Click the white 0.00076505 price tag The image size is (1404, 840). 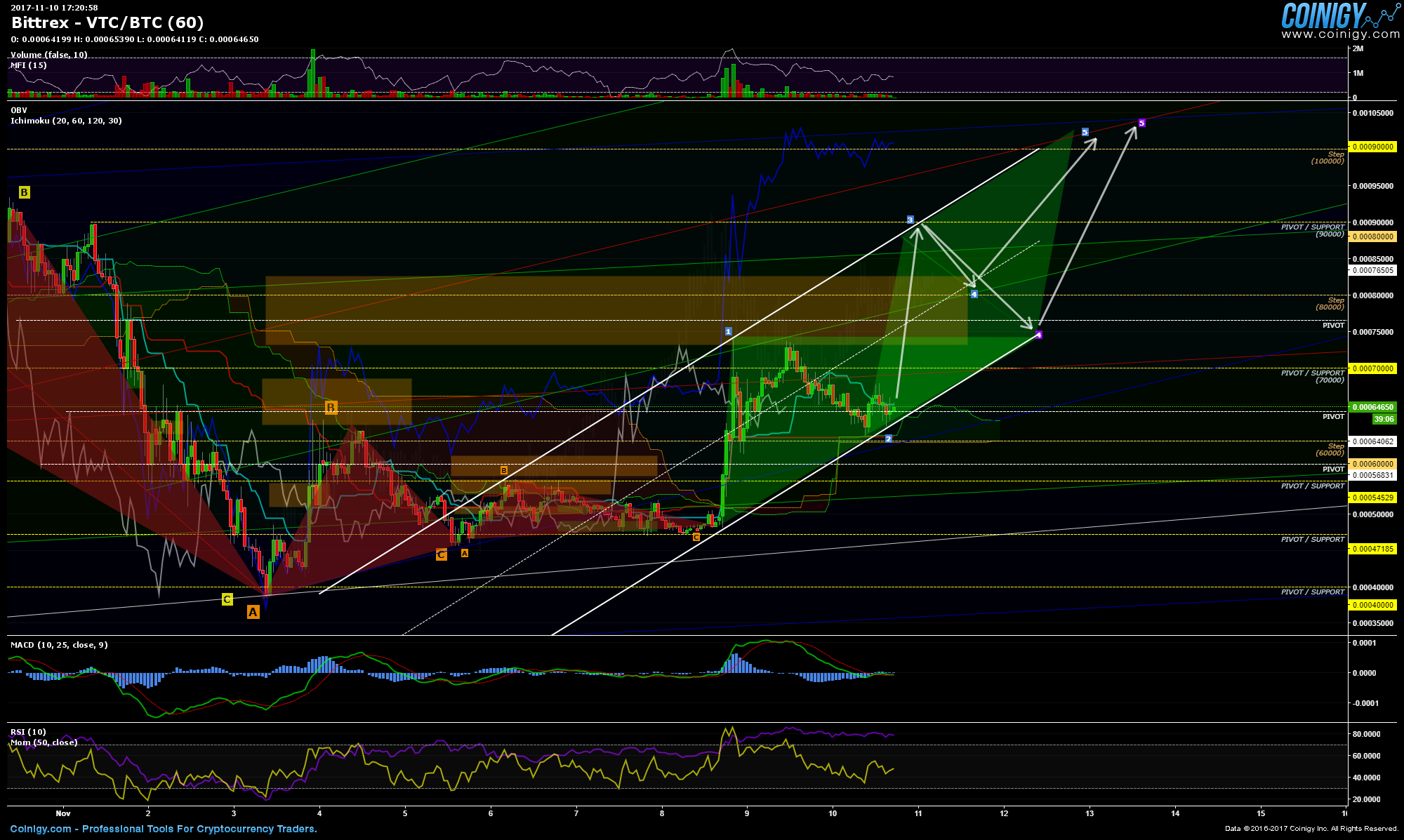click(1373, 270)
